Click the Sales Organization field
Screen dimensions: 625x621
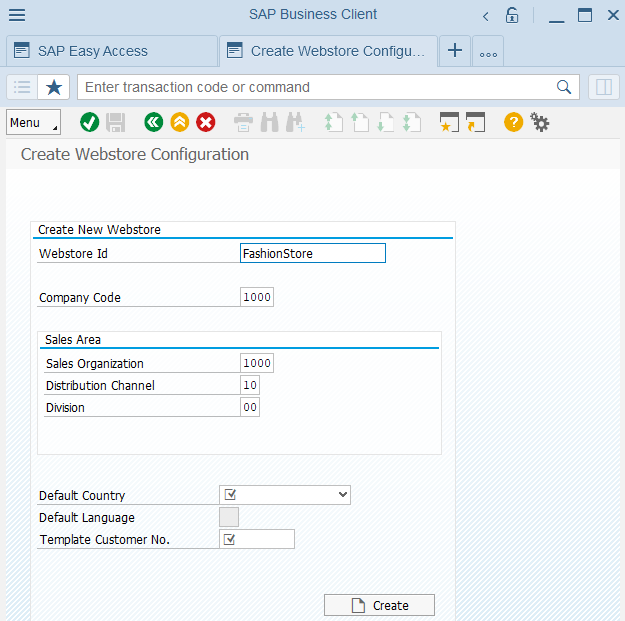coord(257,363)
